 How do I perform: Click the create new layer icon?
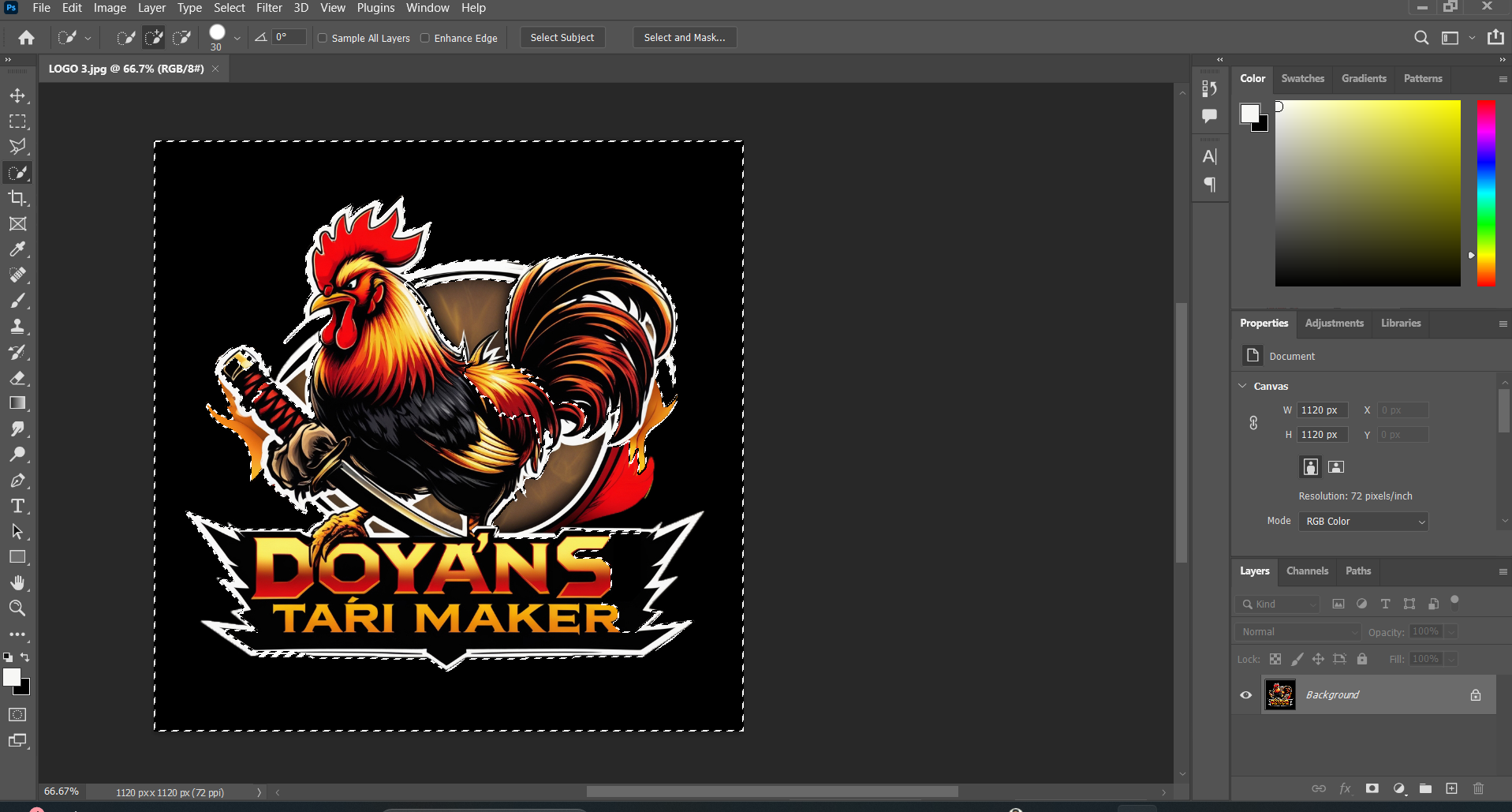pos(1451,788)
